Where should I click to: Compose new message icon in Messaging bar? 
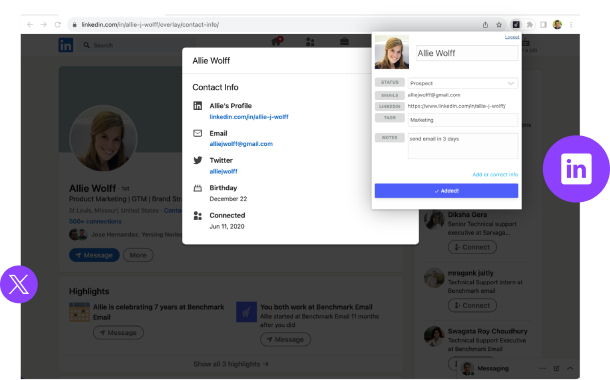[x=556, y=368]
